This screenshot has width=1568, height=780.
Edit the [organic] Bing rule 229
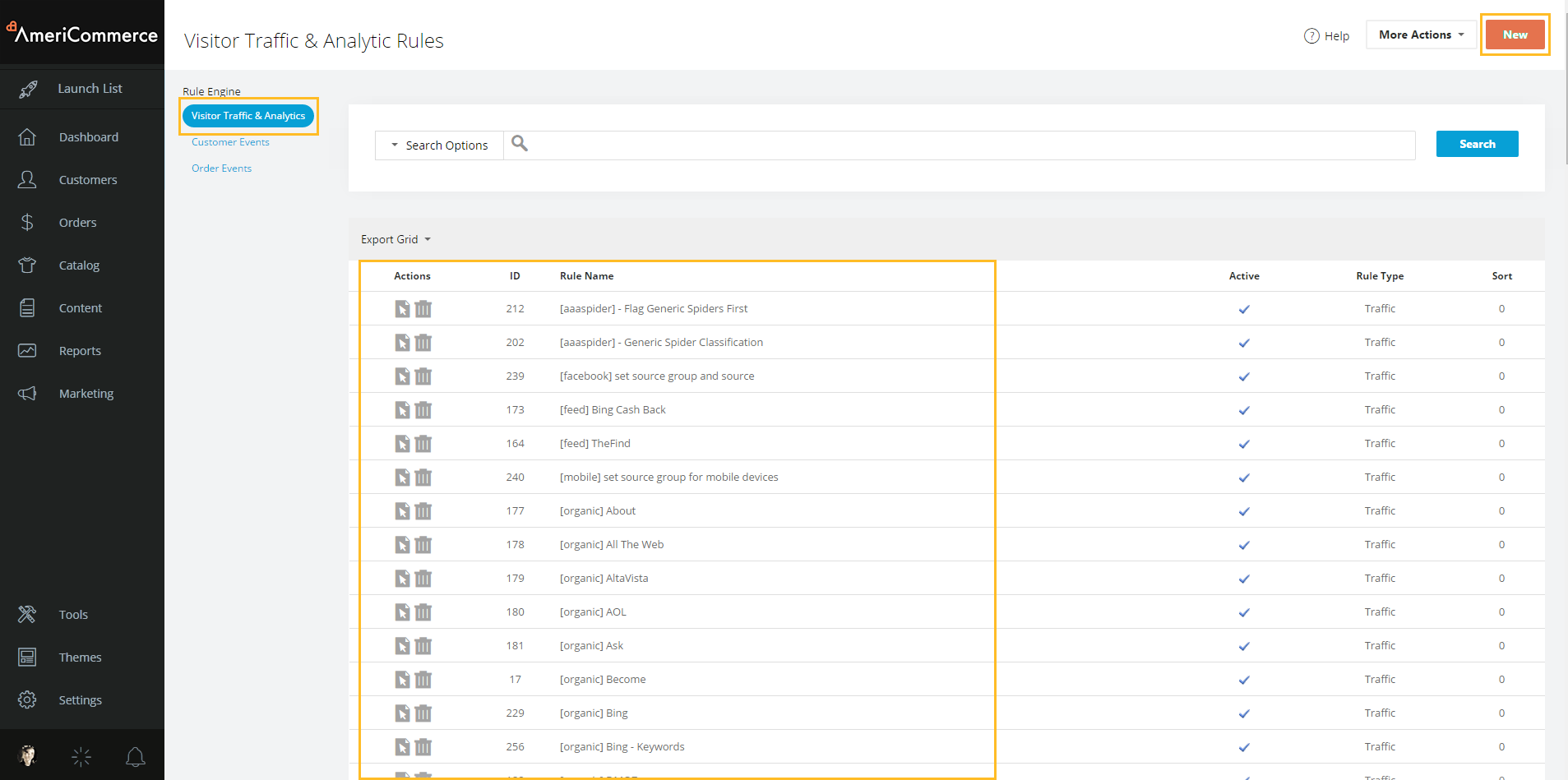click(402, 713)
